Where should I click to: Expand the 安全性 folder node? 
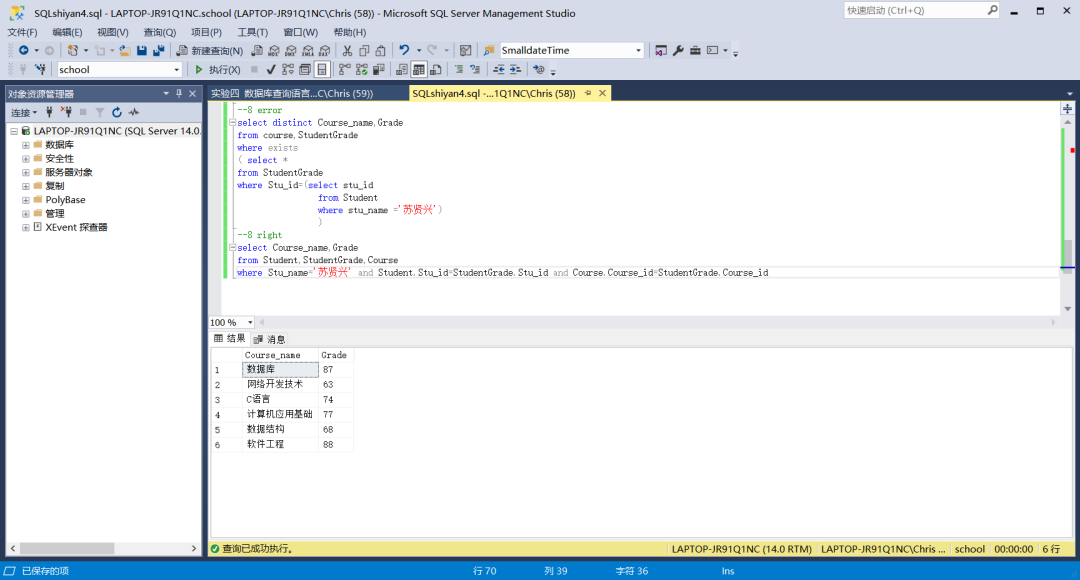[x=25, y=158]
